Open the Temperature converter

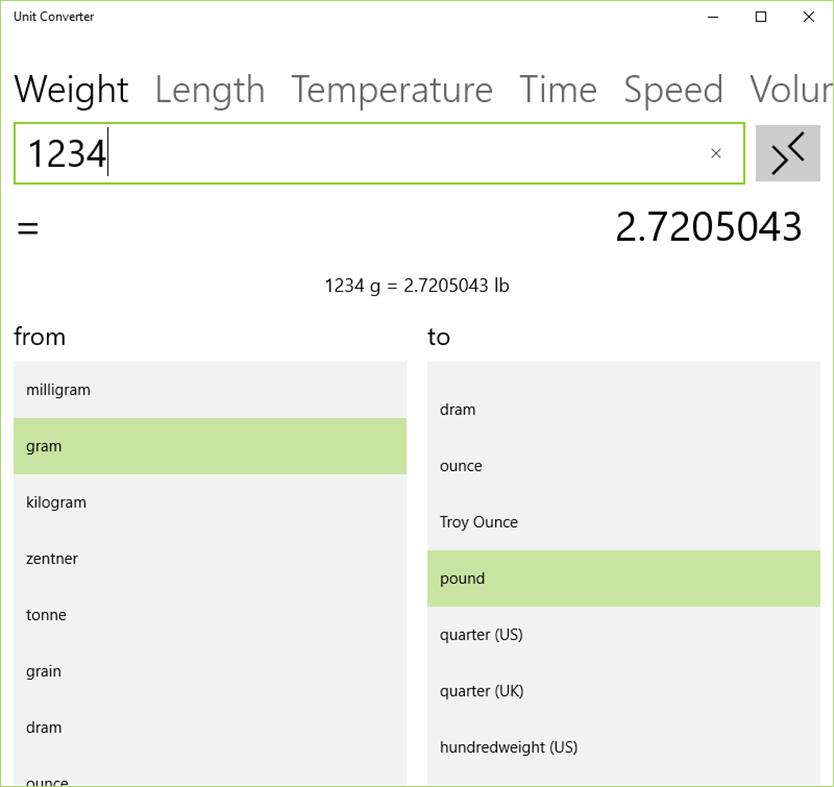click(391, 90)
